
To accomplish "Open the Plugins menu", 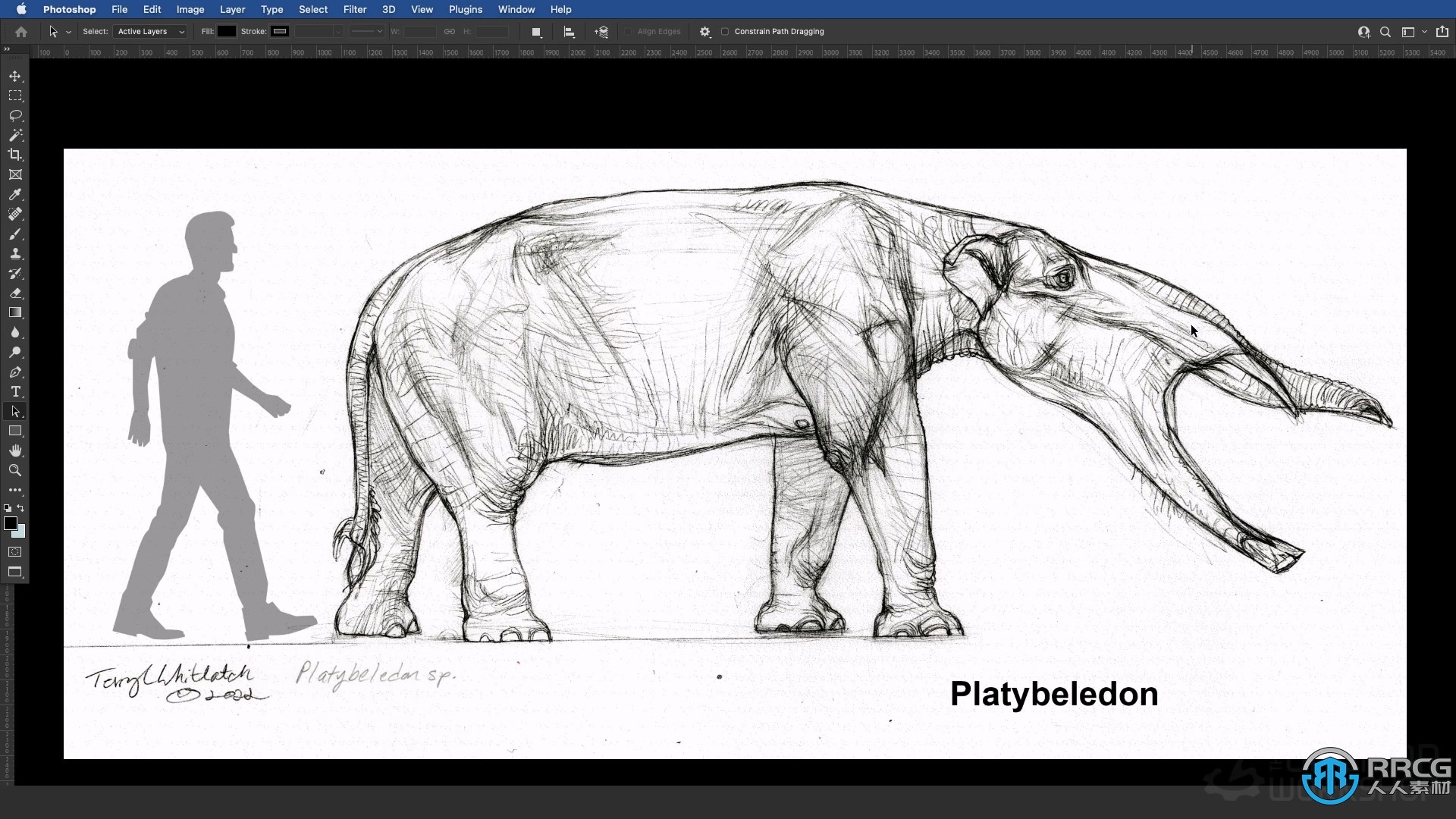I will point(466,9).
